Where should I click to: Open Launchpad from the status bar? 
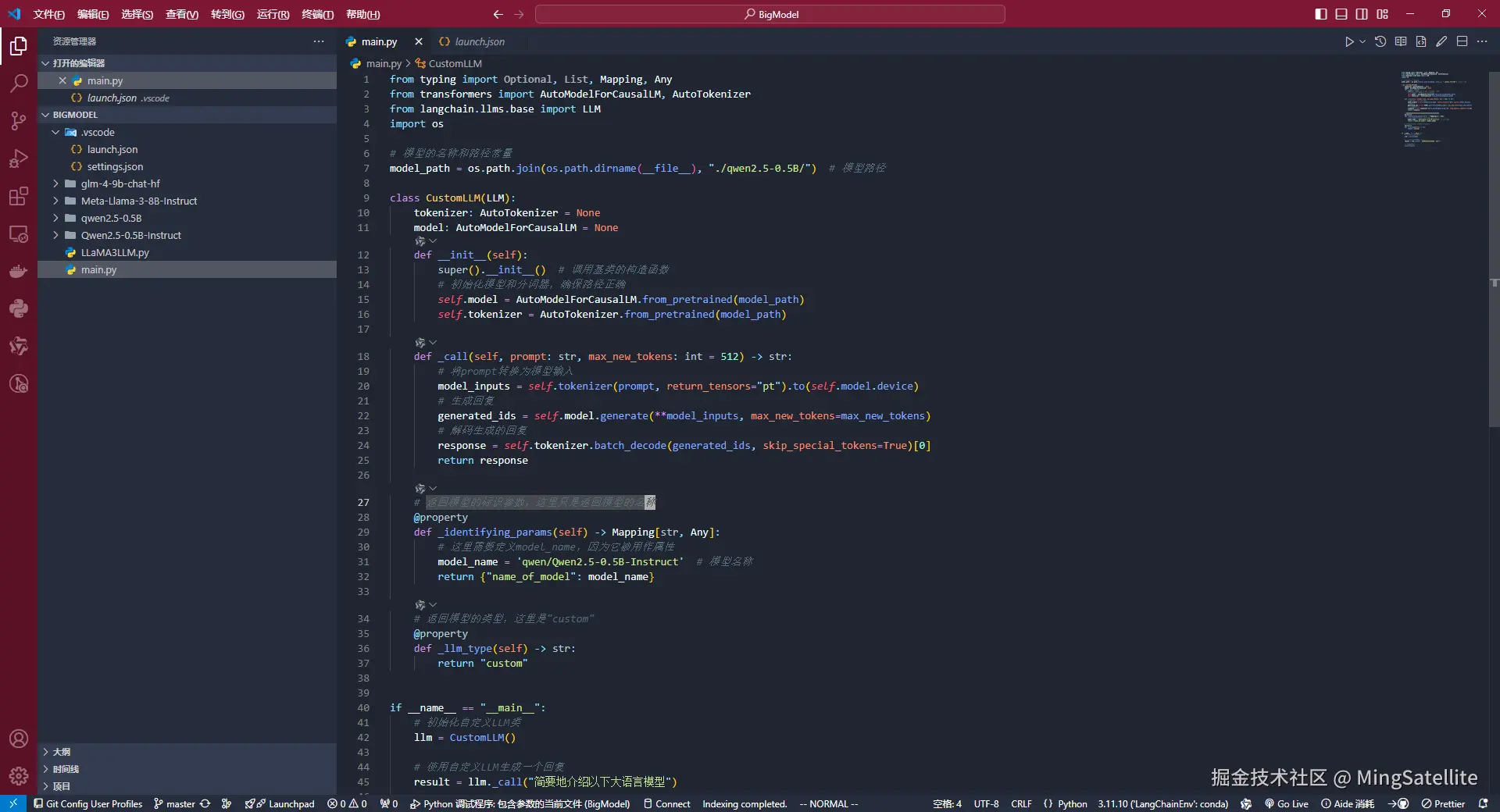click(x=280, y=803)
